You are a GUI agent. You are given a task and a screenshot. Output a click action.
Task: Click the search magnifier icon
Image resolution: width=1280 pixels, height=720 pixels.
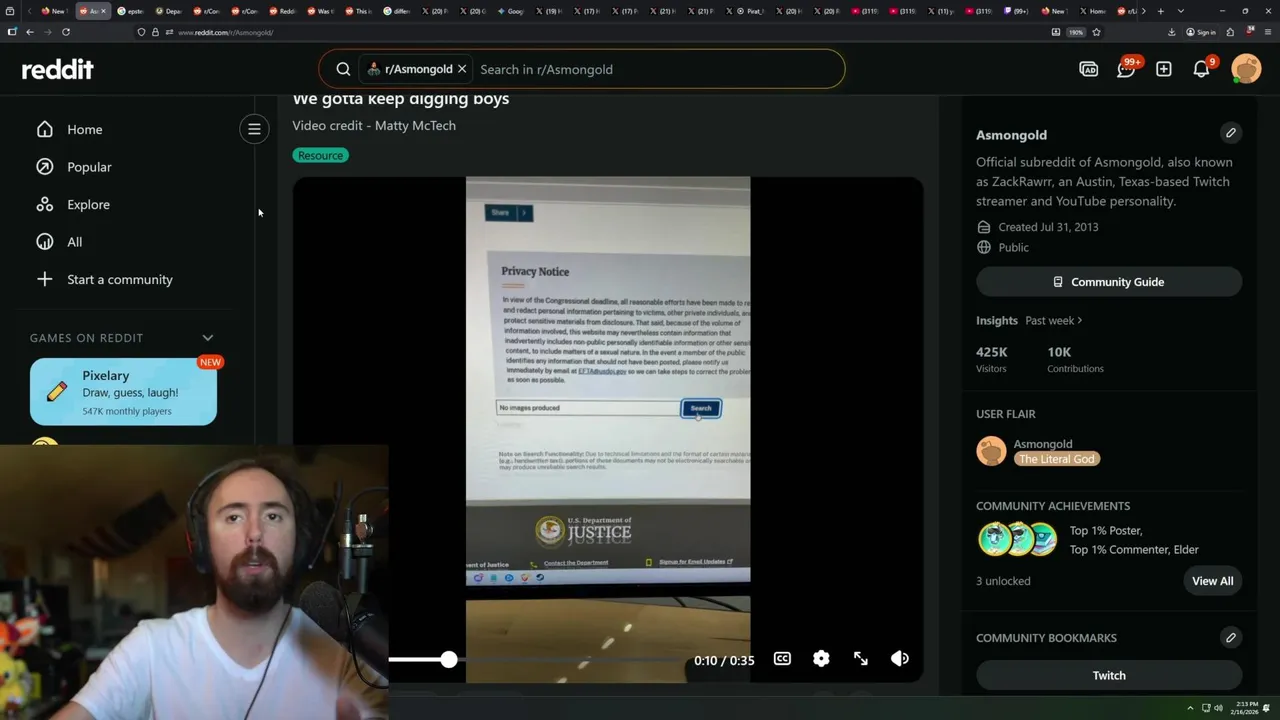(343, 69)
